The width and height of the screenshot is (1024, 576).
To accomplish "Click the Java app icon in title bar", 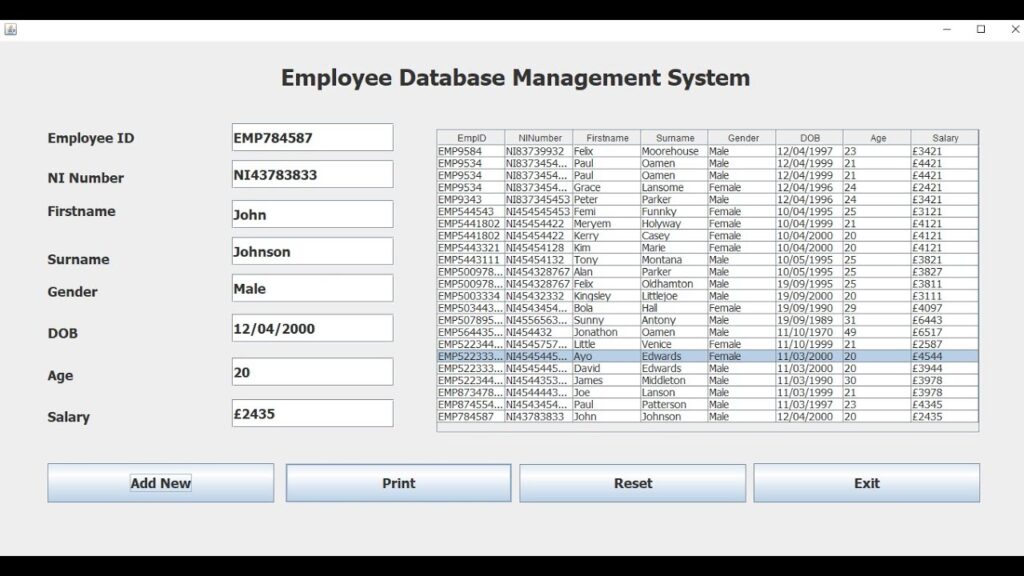I will tap(10, 29).
